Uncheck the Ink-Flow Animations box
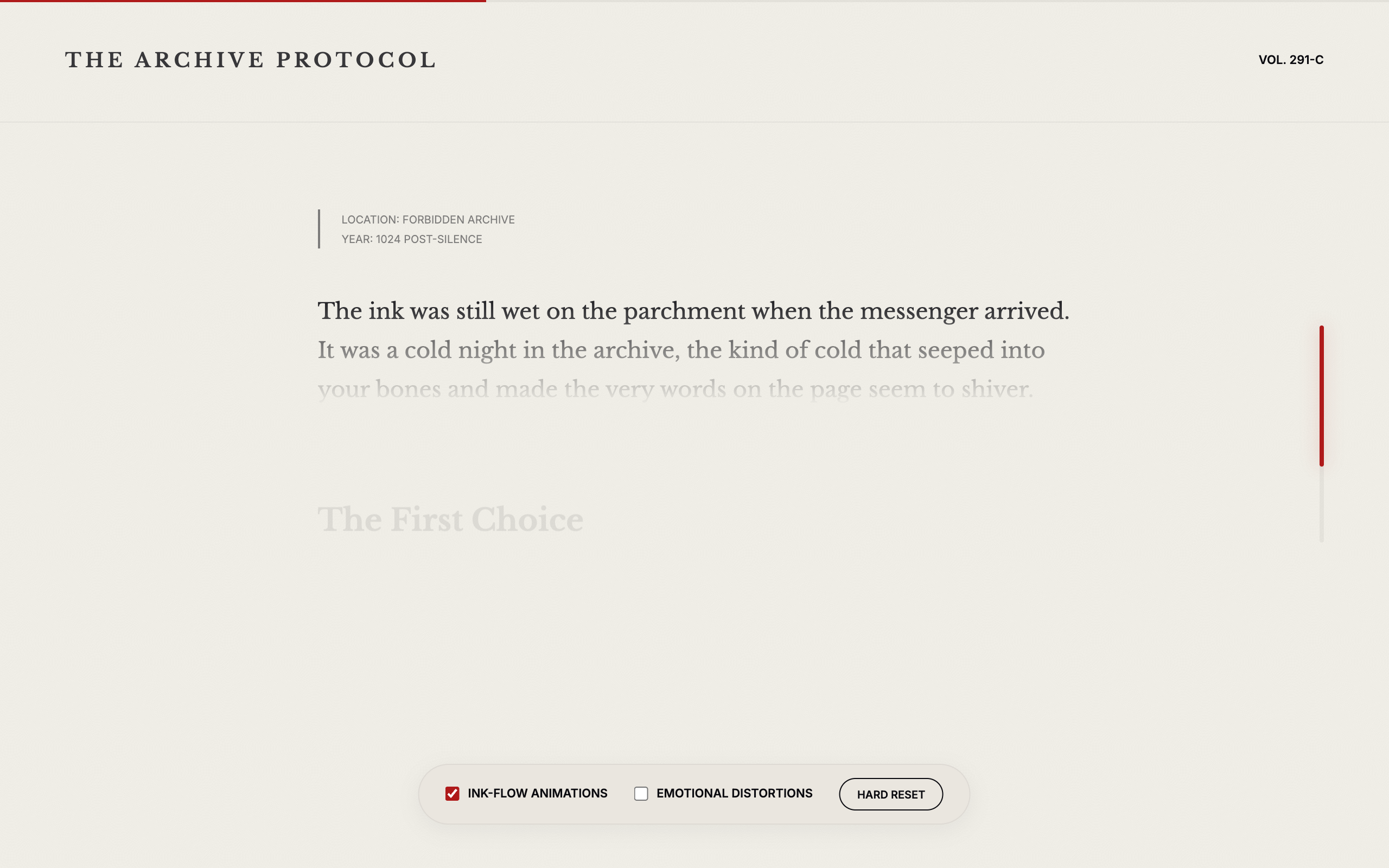 [x=454, y=793]
